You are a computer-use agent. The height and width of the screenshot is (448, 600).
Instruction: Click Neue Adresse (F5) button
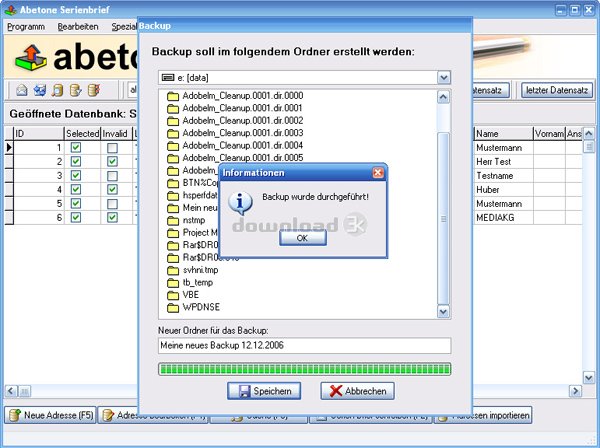point(50,415)
